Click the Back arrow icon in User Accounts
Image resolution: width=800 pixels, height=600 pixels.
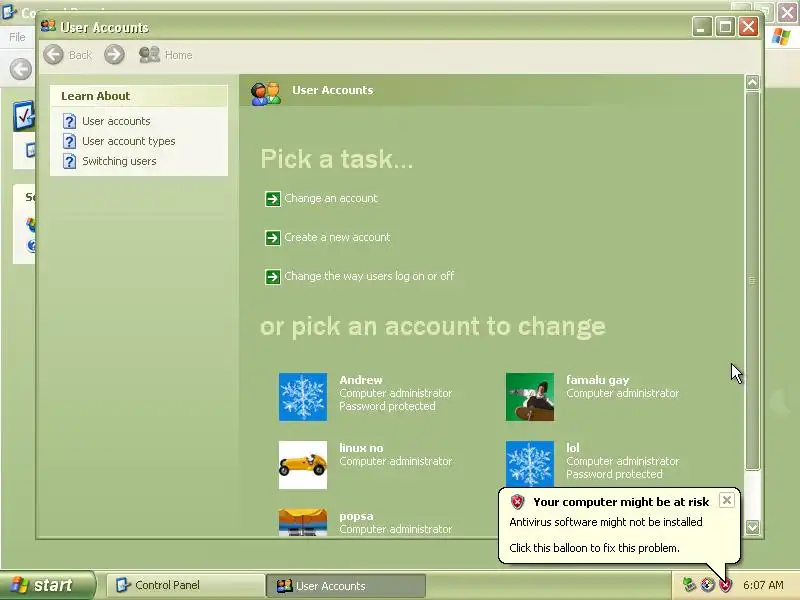[53, 55]
